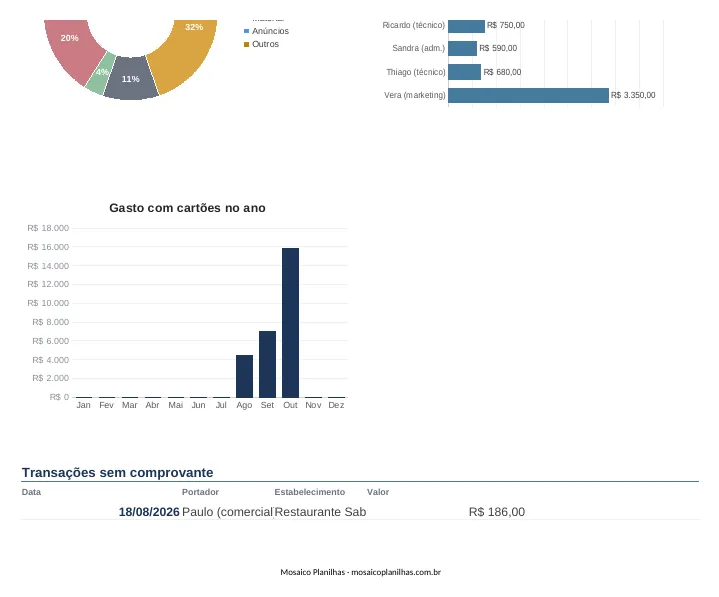This screenshot has height=597, width=719.
Task: Click the Ago column bar
Action: point(244,376)
